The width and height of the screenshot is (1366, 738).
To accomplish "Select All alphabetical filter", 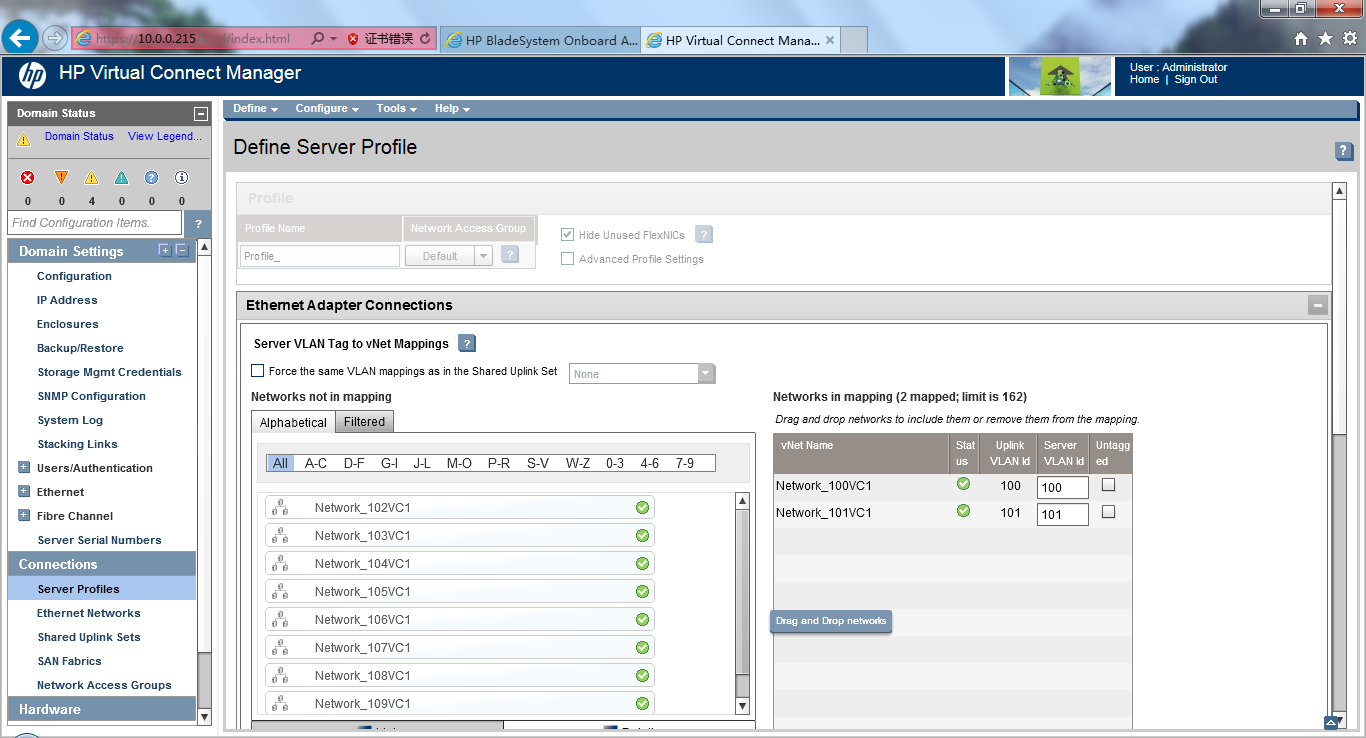I will click(x=280, y=463).
